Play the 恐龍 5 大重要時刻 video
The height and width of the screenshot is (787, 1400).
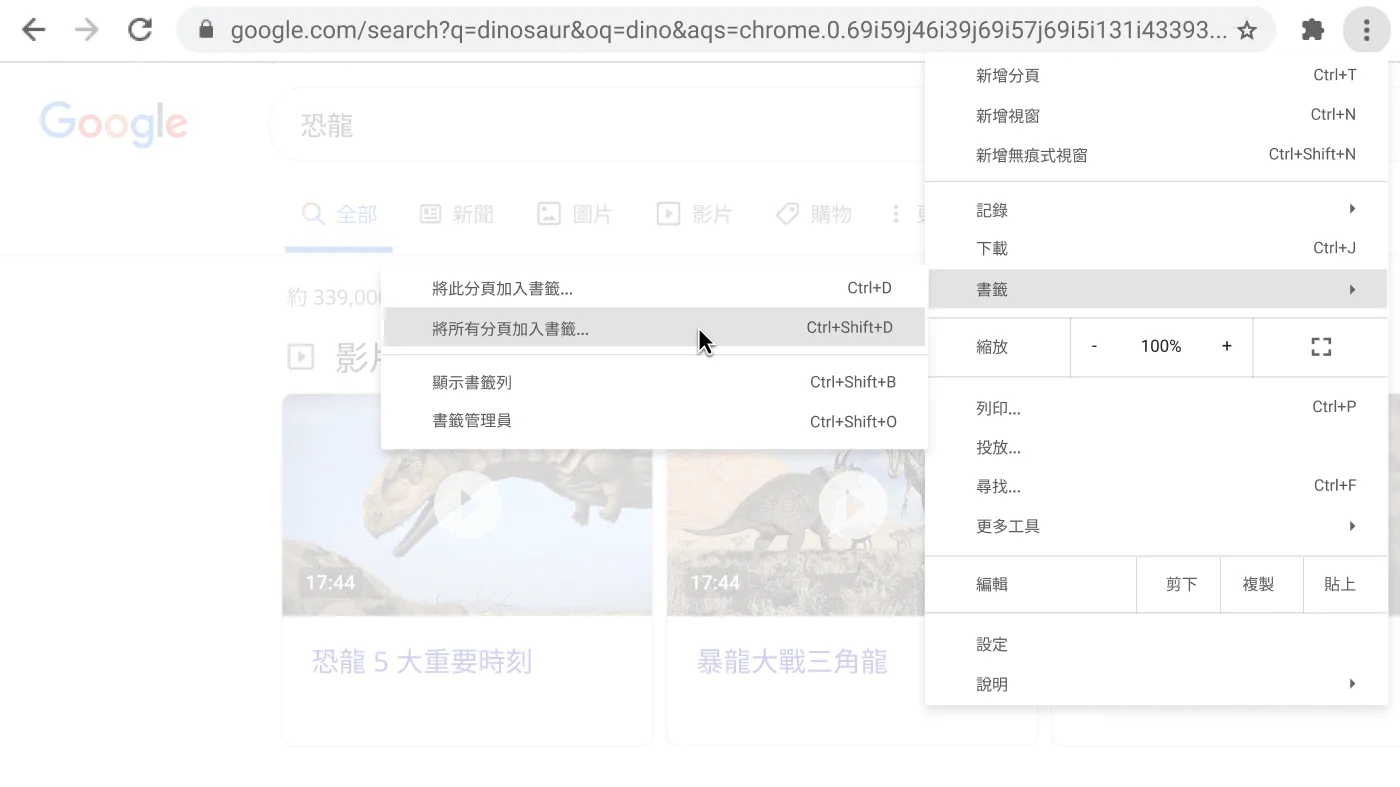tap(466, 505)
